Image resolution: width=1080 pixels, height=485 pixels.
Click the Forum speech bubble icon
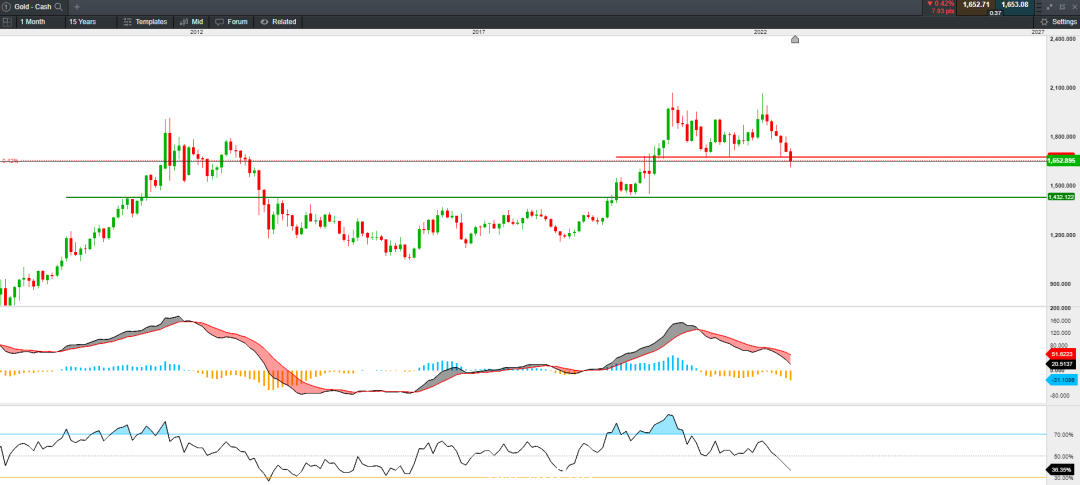219,21
